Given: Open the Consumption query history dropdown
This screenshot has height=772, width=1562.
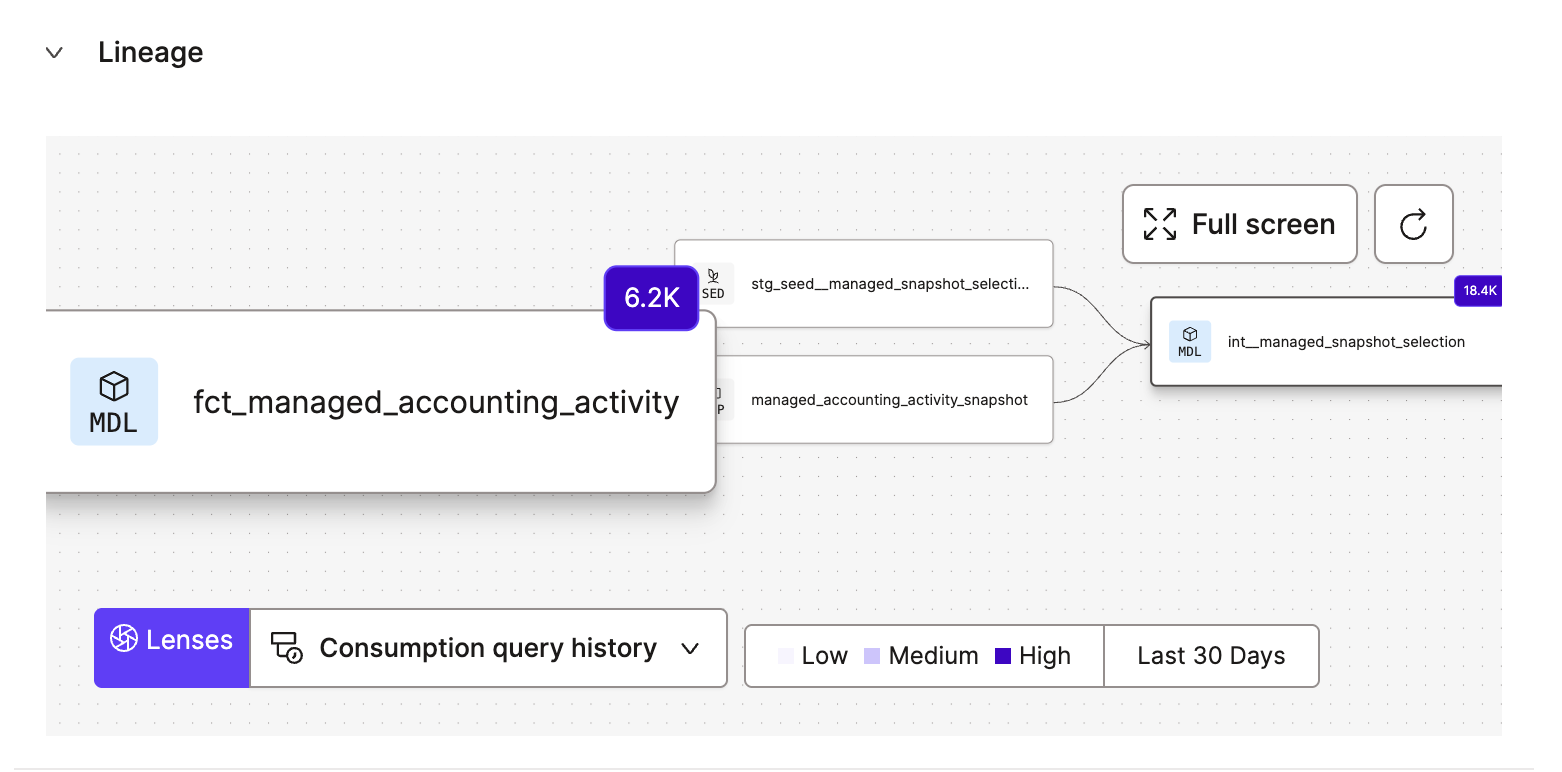Looking at the screenshot, I should [x=689, y=649].
